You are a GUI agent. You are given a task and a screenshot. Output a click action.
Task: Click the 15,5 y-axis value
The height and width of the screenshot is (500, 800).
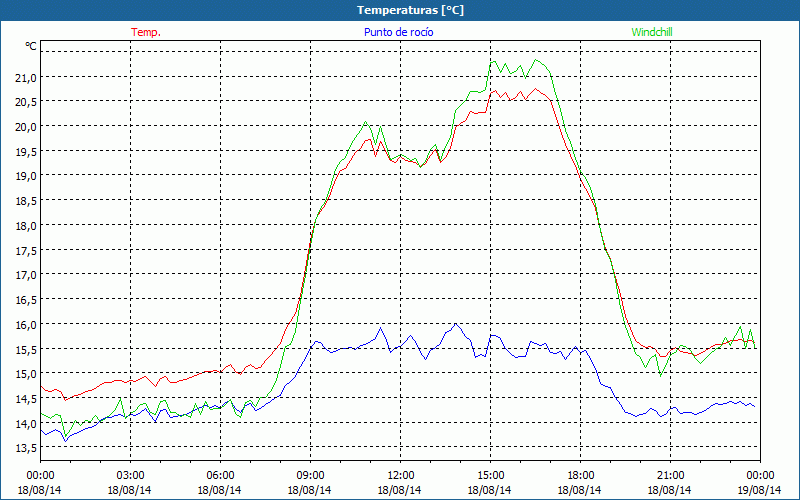[27, 349]
